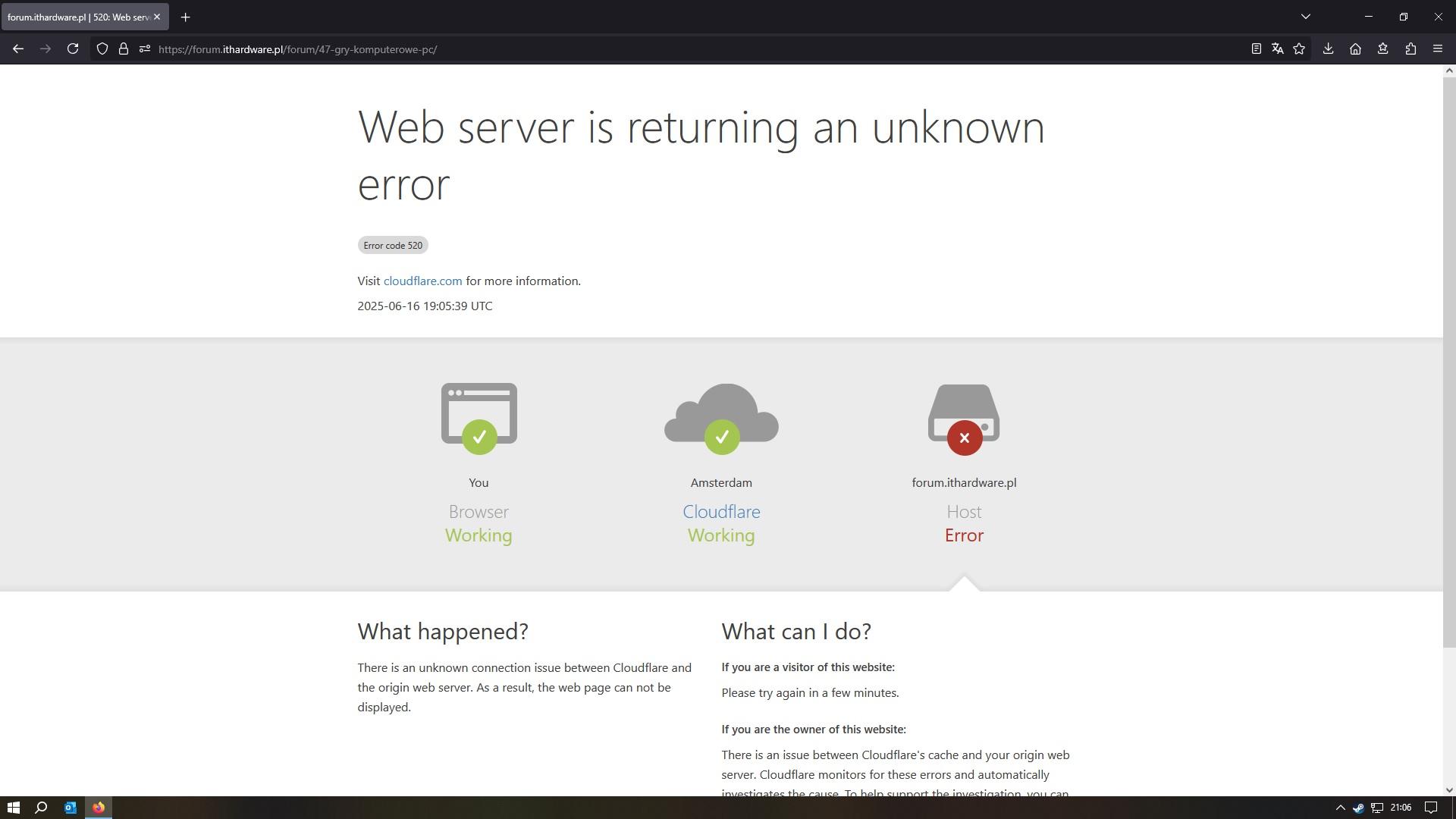Screen dimensions: 1456x819
Task: Click the browser back arrow button
Action: click(18, 49)
